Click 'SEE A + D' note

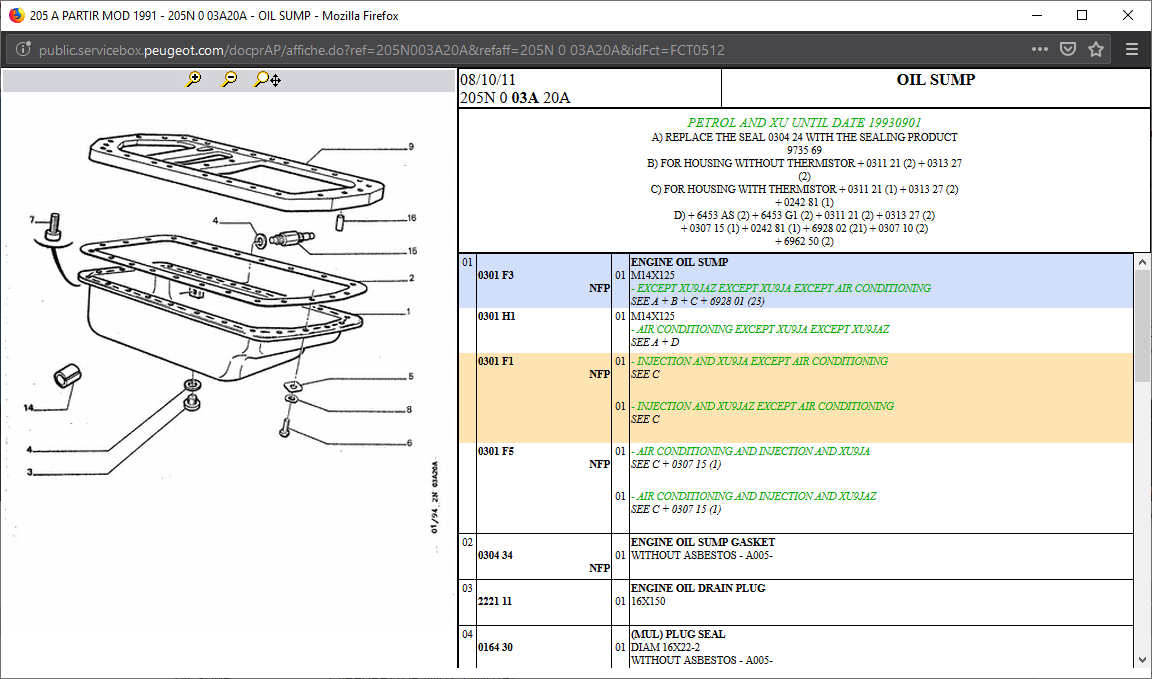click(655, 342)
